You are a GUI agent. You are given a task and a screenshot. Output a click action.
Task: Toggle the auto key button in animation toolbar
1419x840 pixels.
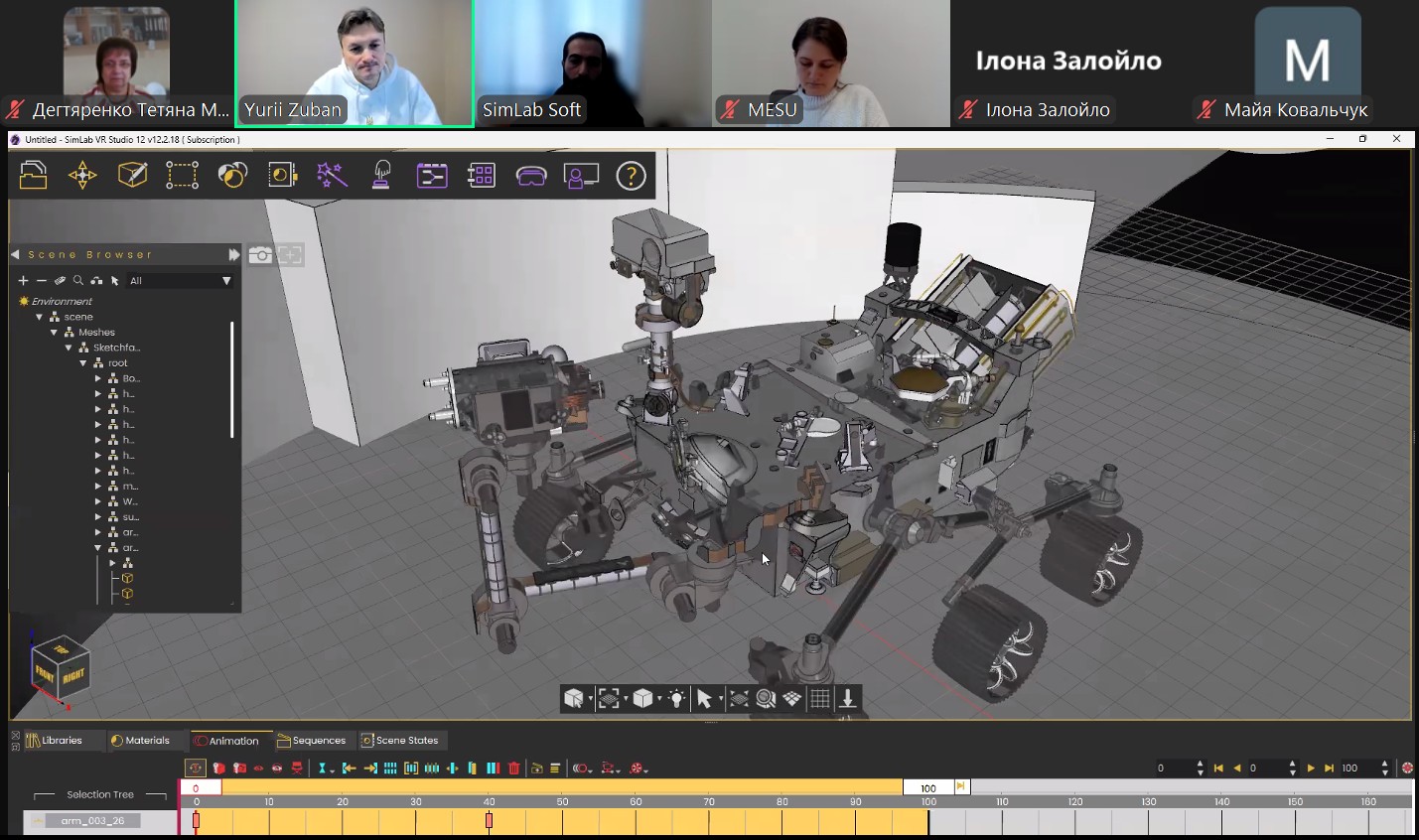pos(196,769)
